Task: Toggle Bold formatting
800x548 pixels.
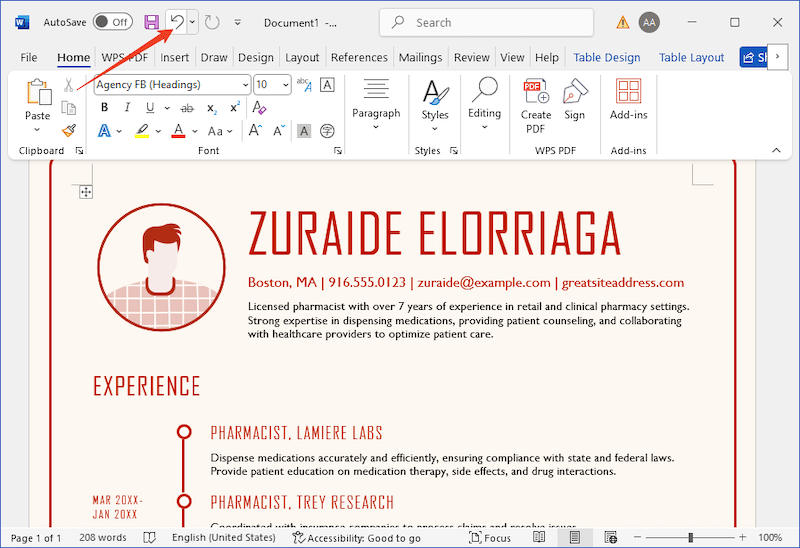Action: [104, 108]
